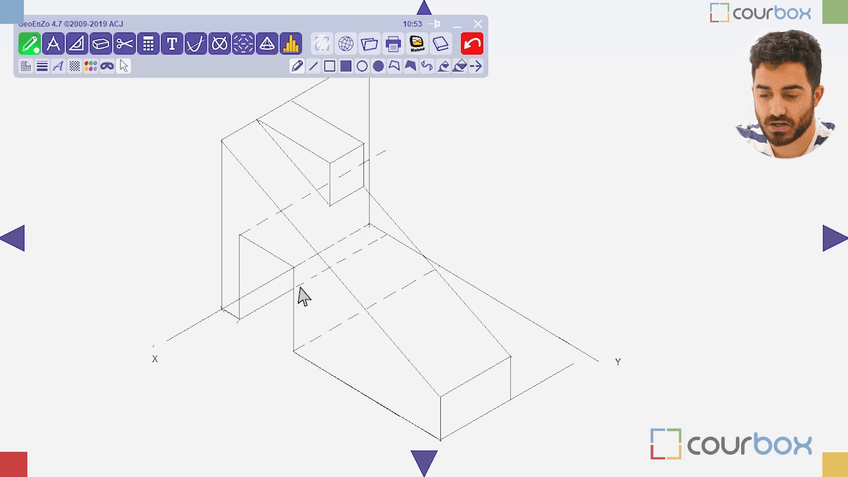848x477 pixels.
Task: Select the filled circle shape
Action: click(378, 66)
